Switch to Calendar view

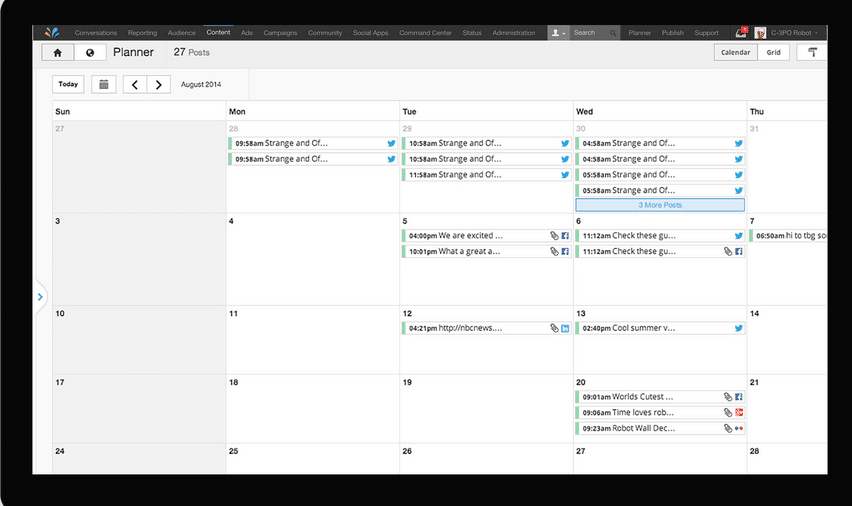coord(735,53)
